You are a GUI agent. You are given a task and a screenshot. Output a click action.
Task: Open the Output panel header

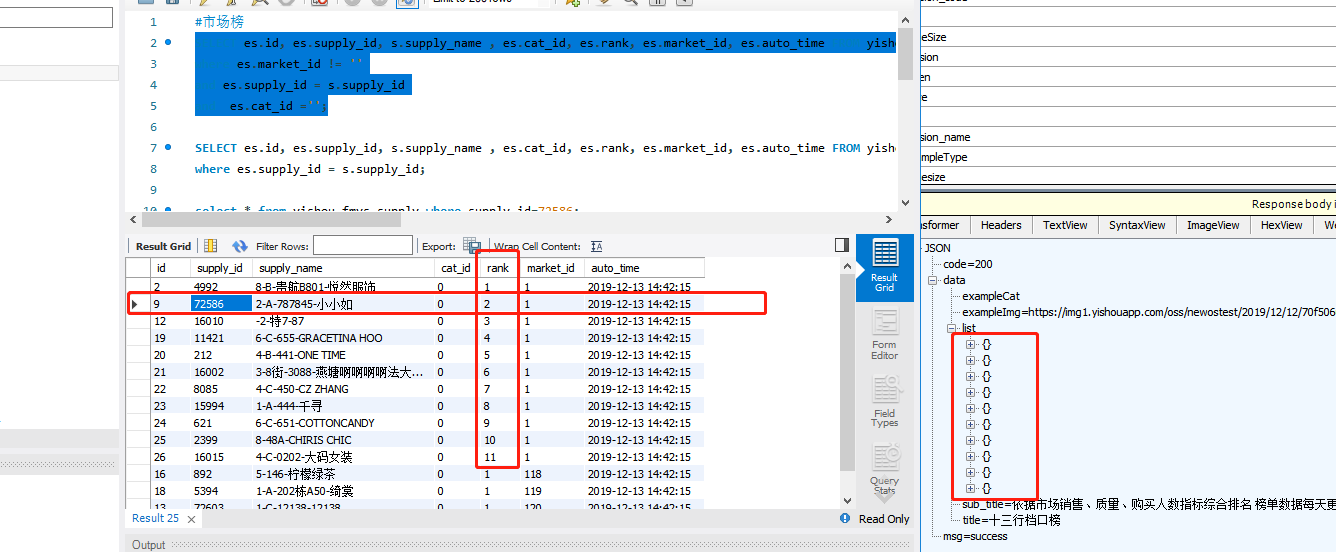click(x=149, y=545)
